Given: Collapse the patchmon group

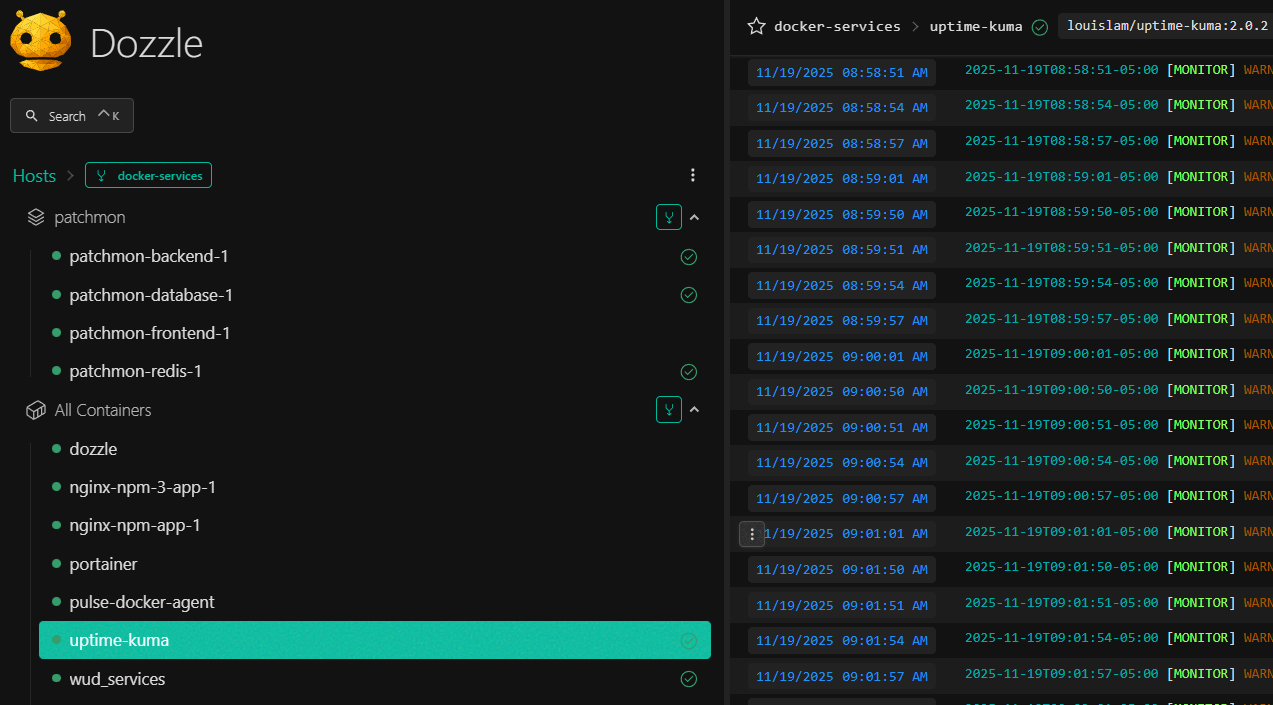Looking at the screenshot, I should click(695, 217).
